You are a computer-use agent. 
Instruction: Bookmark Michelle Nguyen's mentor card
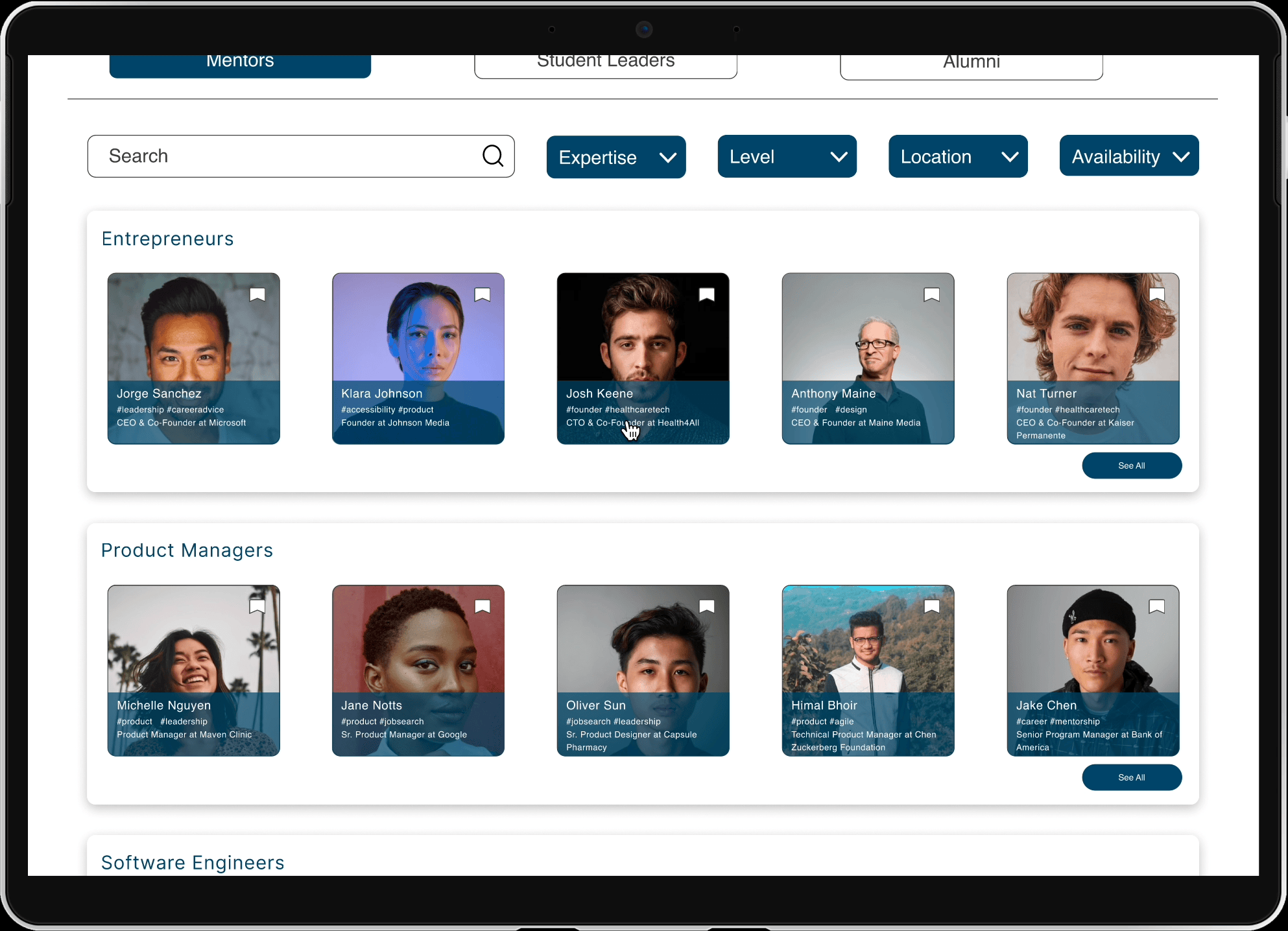pos(257,607)
